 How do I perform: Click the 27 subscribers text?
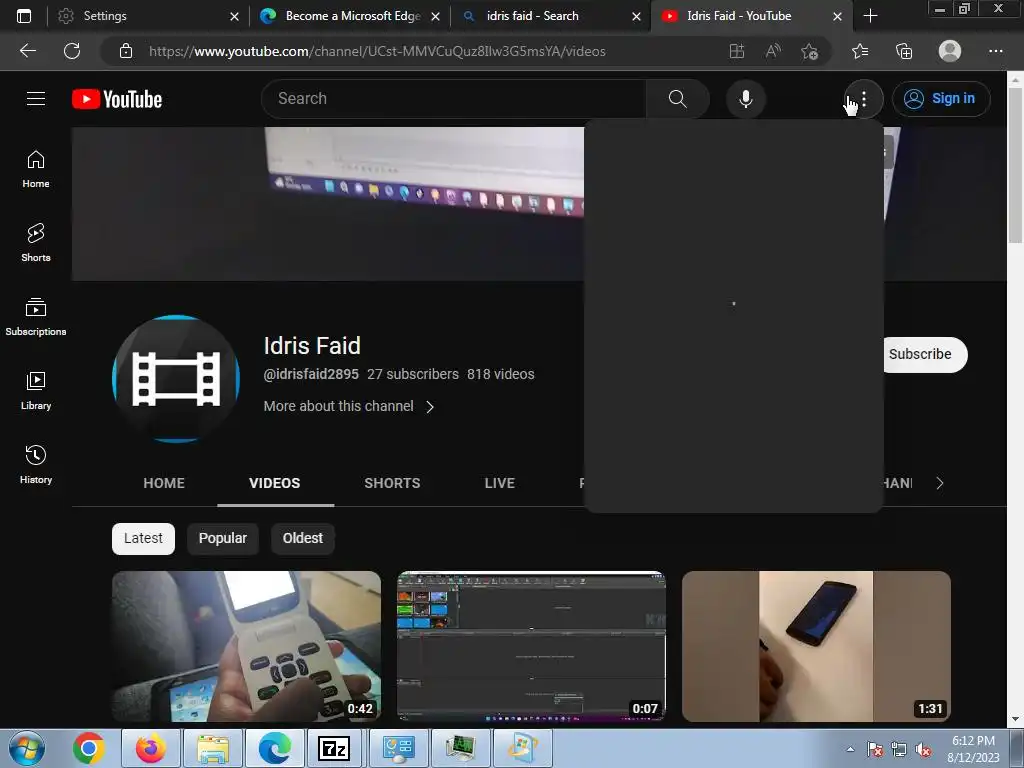(x=413, y=374)
